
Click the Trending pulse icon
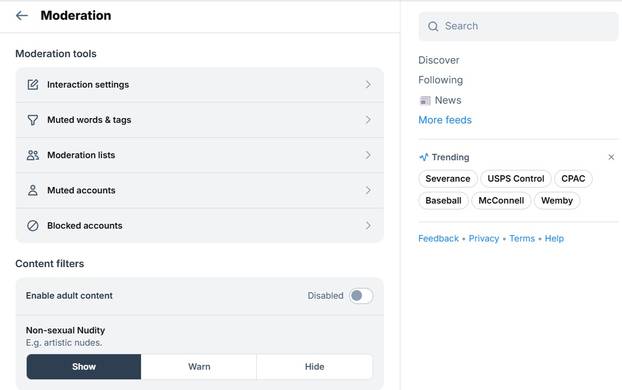pyautogui.click(x=424, y=157)
